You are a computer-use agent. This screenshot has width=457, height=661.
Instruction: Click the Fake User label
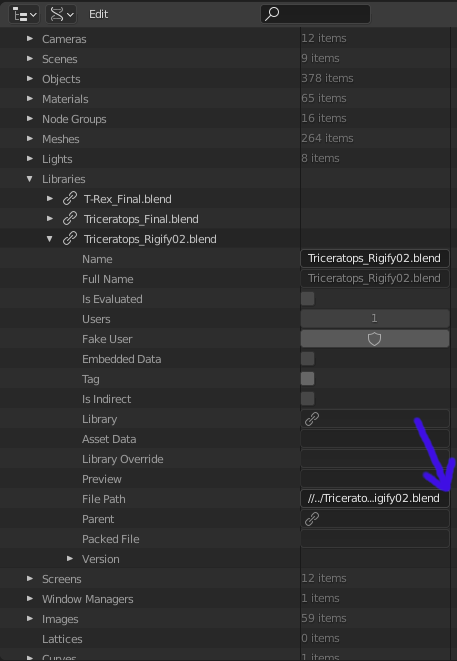[107, 339]
